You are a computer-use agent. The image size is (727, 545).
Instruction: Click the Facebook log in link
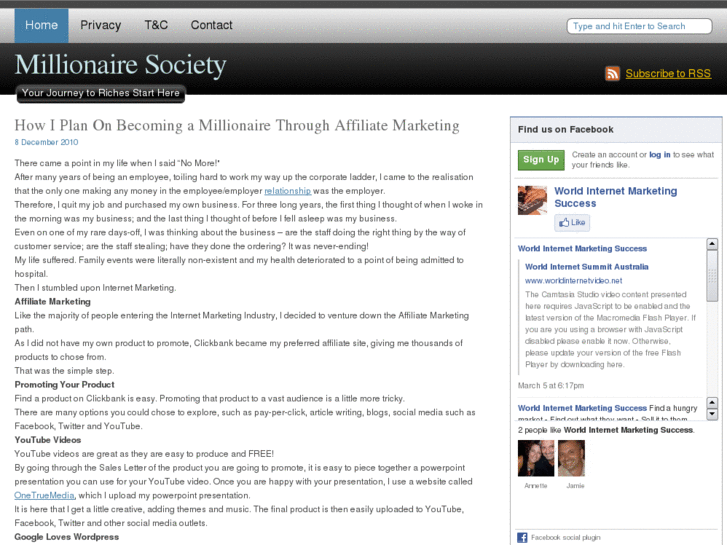click(659, 154)
